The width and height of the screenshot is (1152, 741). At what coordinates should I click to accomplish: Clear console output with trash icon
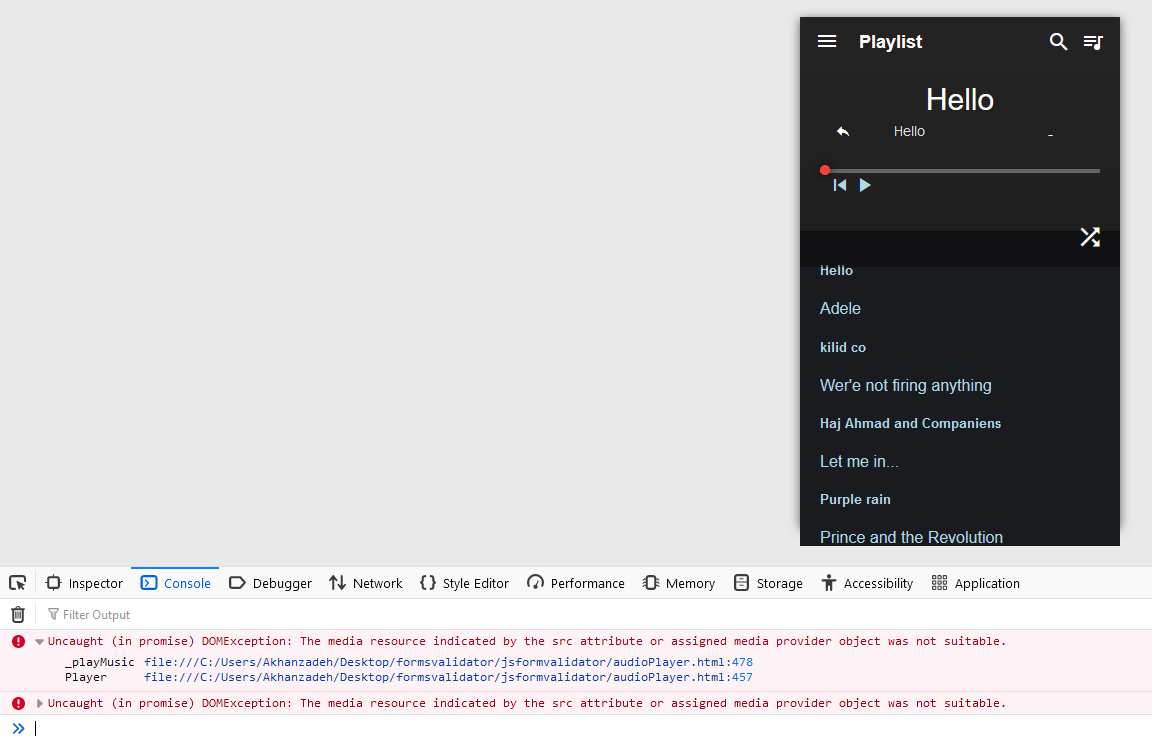click(18, 615)
